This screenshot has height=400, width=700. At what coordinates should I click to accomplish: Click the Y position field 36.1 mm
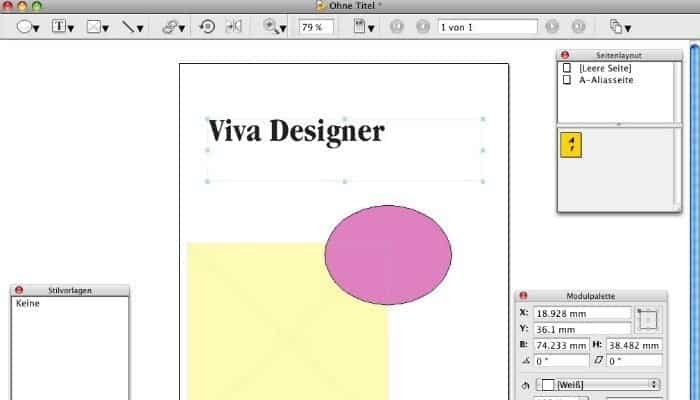[582, 329]
